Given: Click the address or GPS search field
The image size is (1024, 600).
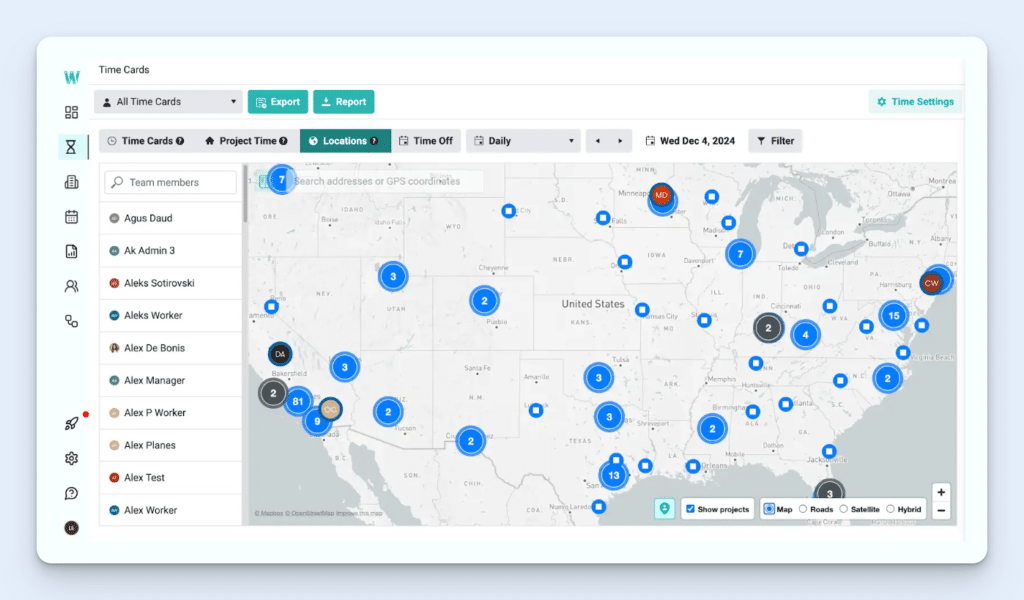Looking at the screenshot, I should [x=377, y=182].
